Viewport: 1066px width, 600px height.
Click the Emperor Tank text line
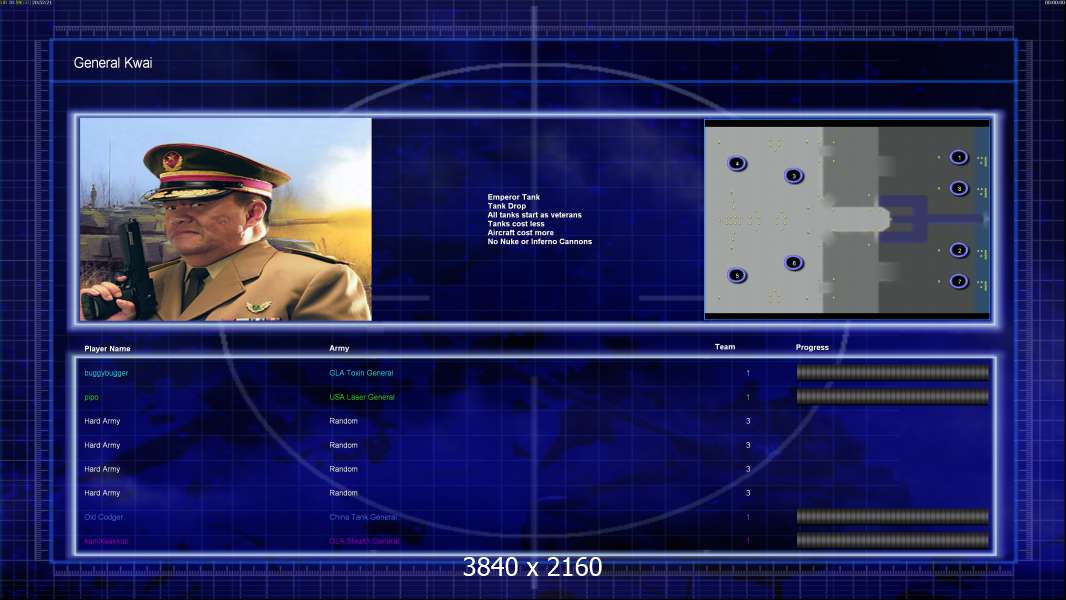click(x=513, y=197)
